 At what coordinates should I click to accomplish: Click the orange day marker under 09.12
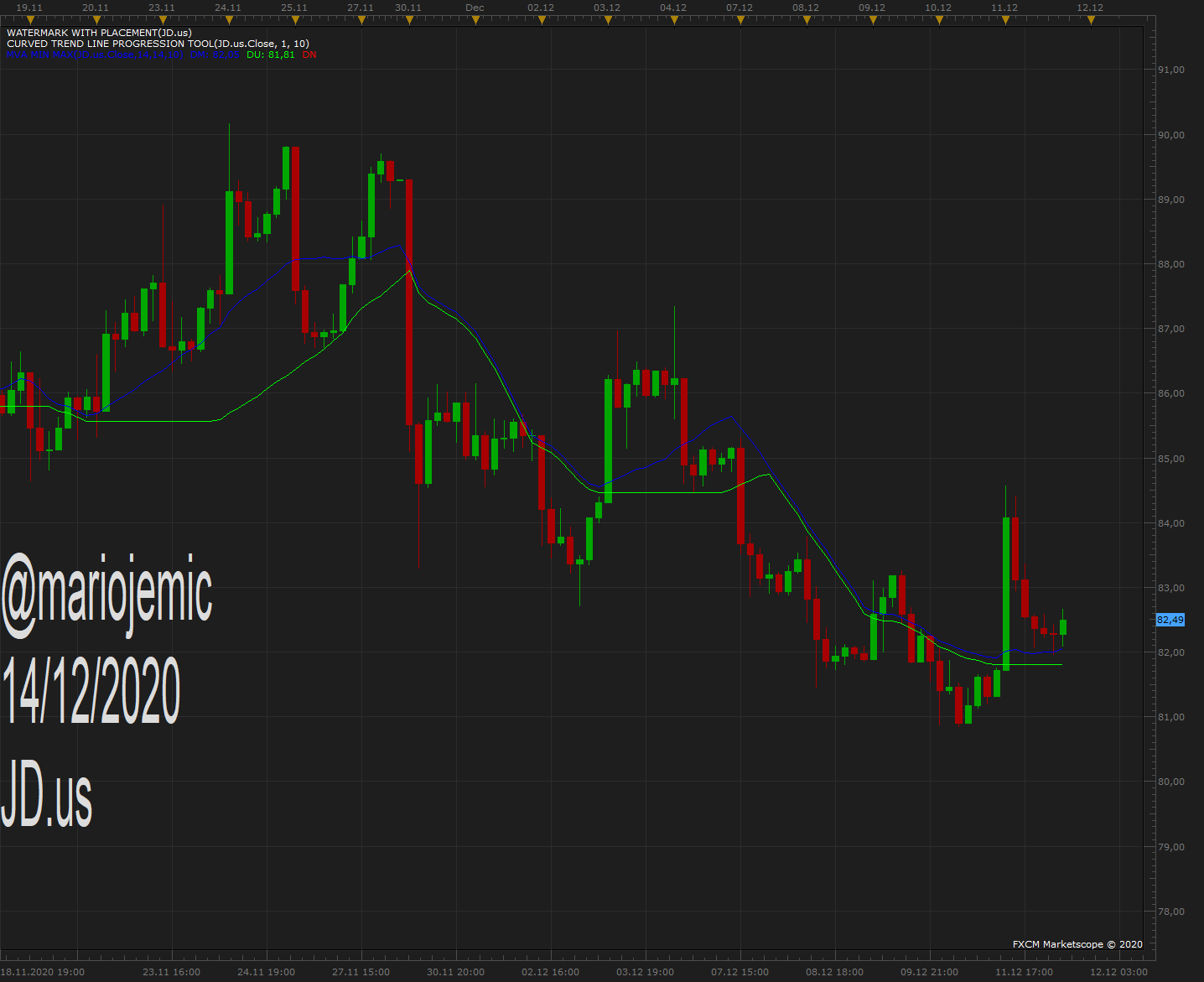pos(873,20)
